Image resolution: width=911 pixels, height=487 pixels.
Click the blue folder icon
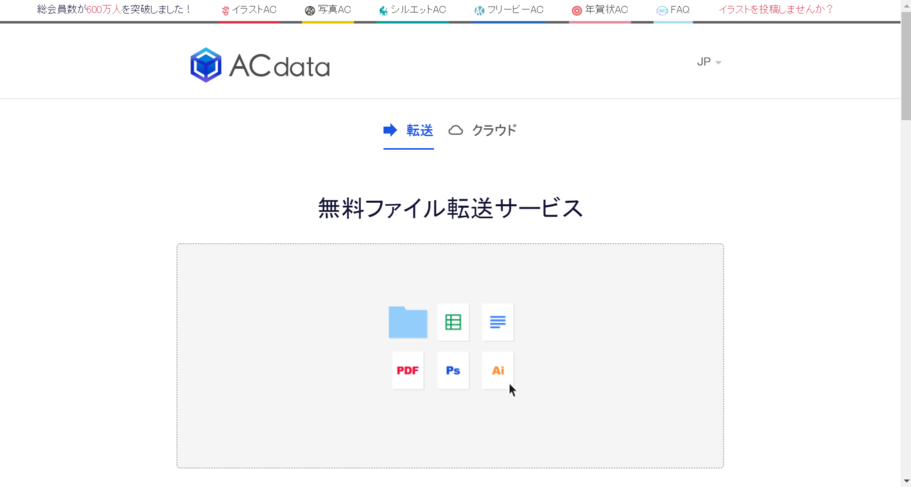click(x=408, y=322)
